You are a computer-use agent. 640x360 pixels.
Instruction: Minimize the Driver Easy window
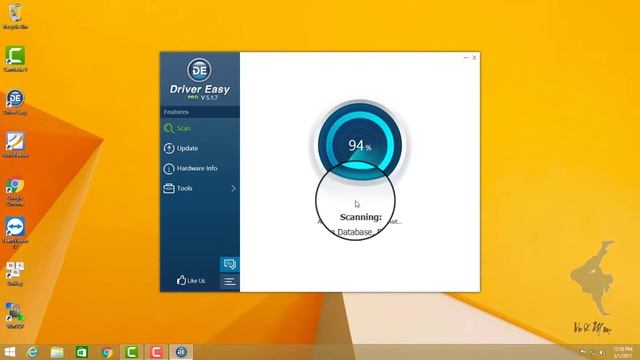point(466,58)
